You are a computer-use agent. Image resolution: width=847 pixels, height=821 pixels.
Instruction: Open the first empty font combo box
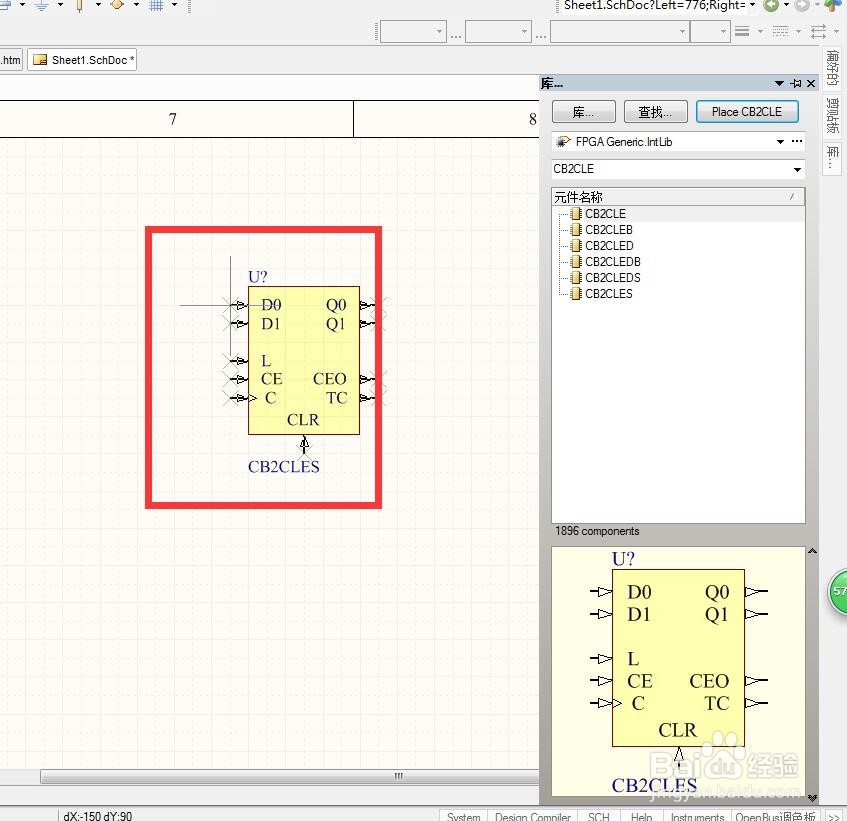(413, 32)
